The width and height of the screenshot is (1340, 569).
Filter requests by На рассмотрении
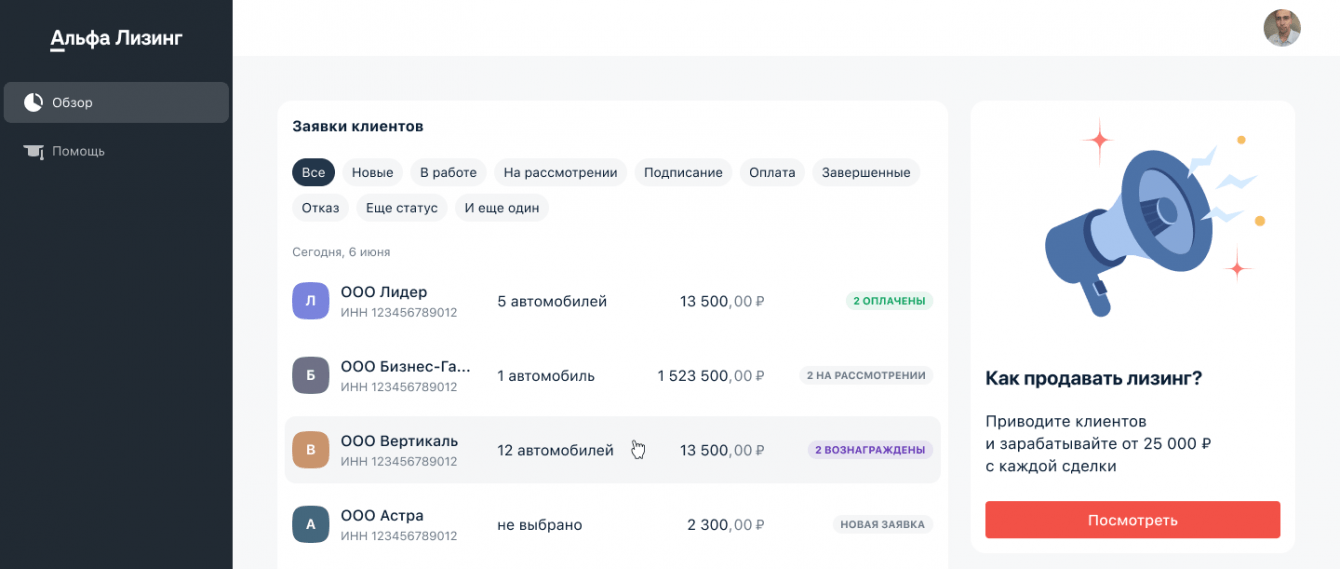(x=560, y=172)
